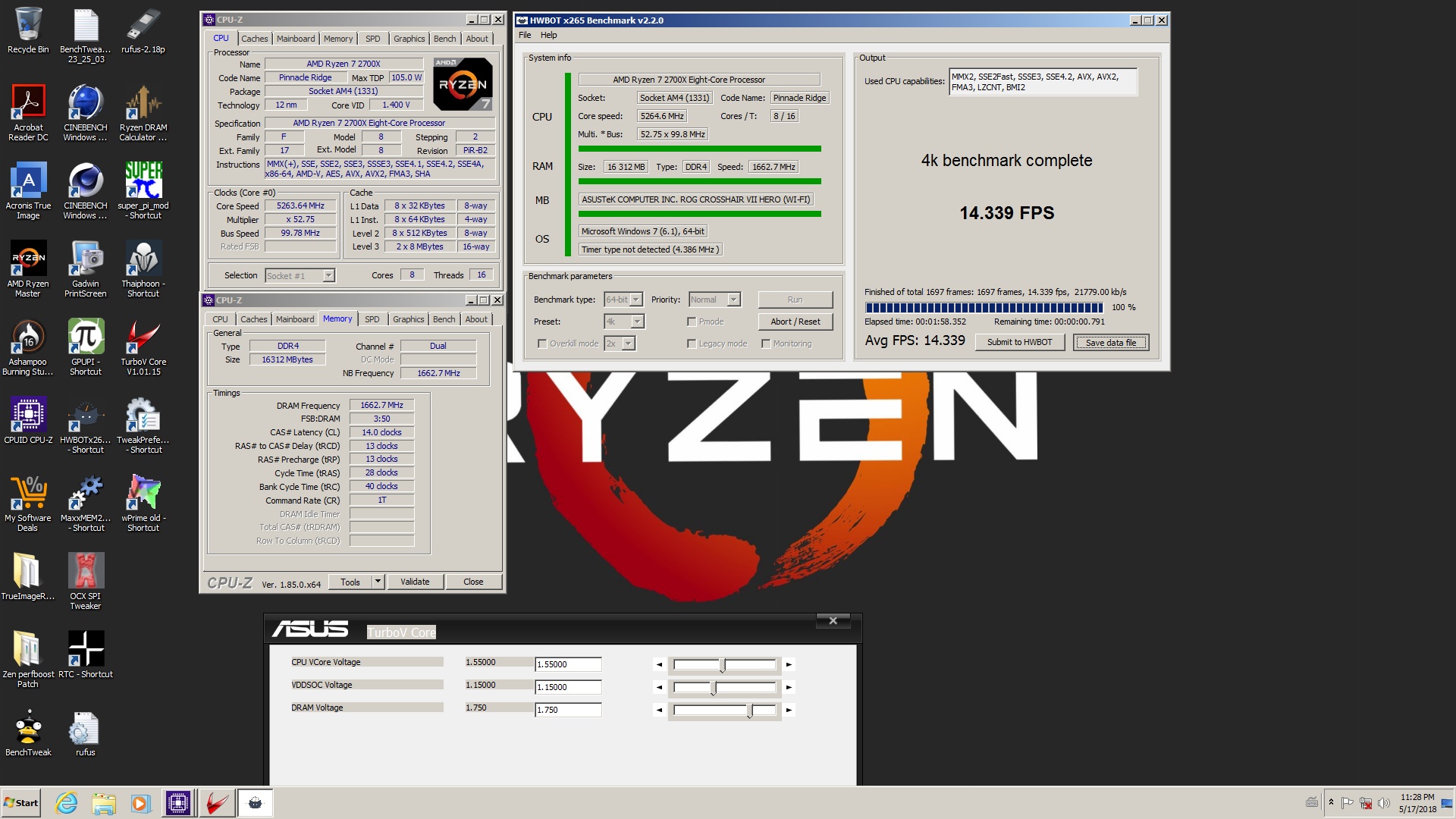Open Internet Explorer in taskbar
1456x819 pixels.
coord(67,803)
